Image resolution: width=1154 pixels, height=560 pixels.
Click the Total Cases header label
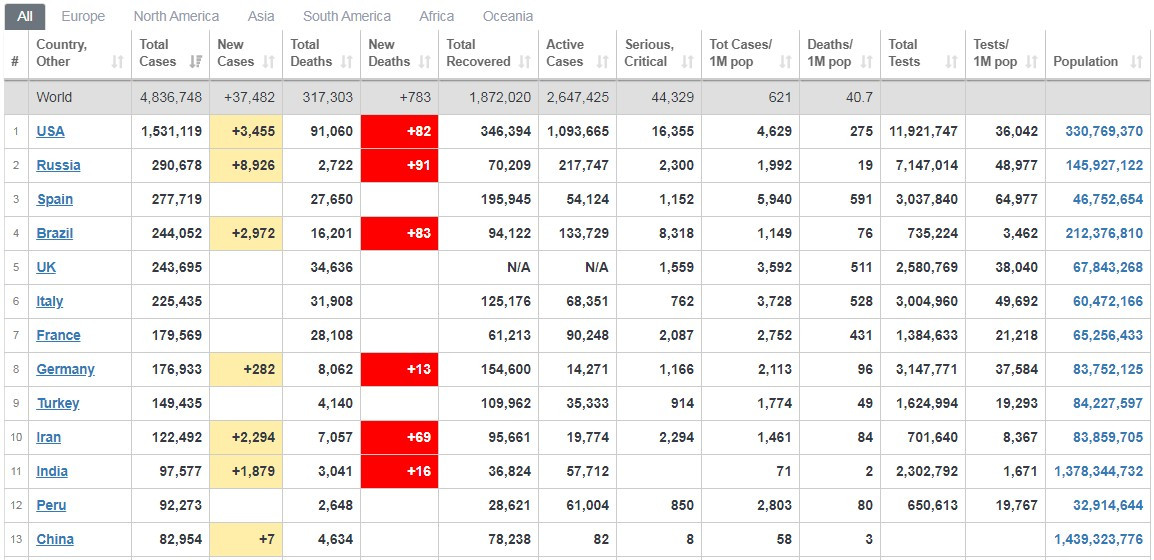tap(157, 53)
